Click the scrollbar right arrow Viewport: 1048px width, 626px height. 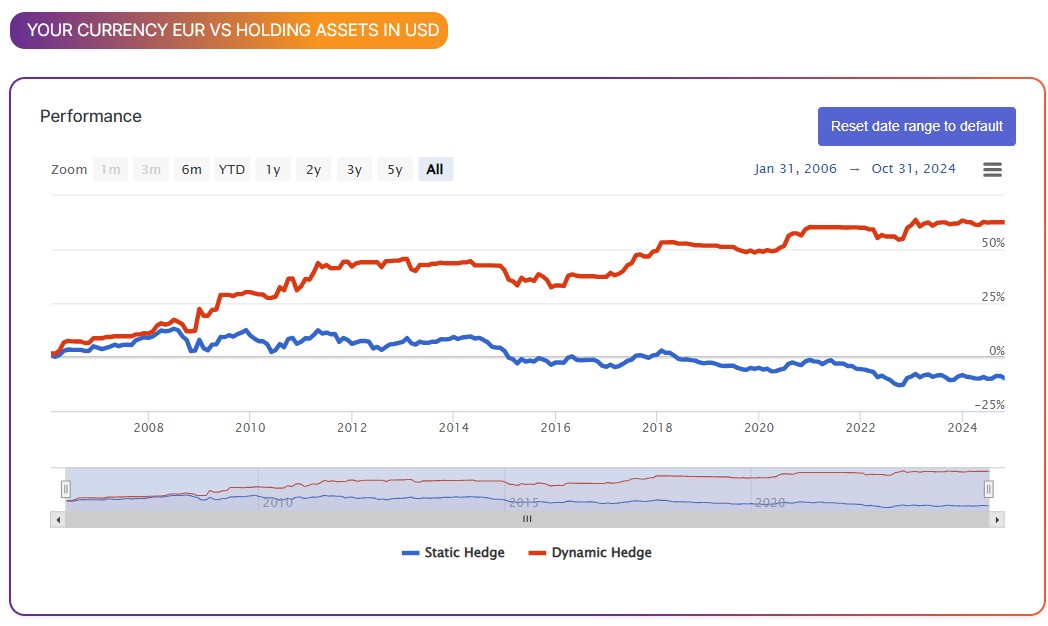996,520
